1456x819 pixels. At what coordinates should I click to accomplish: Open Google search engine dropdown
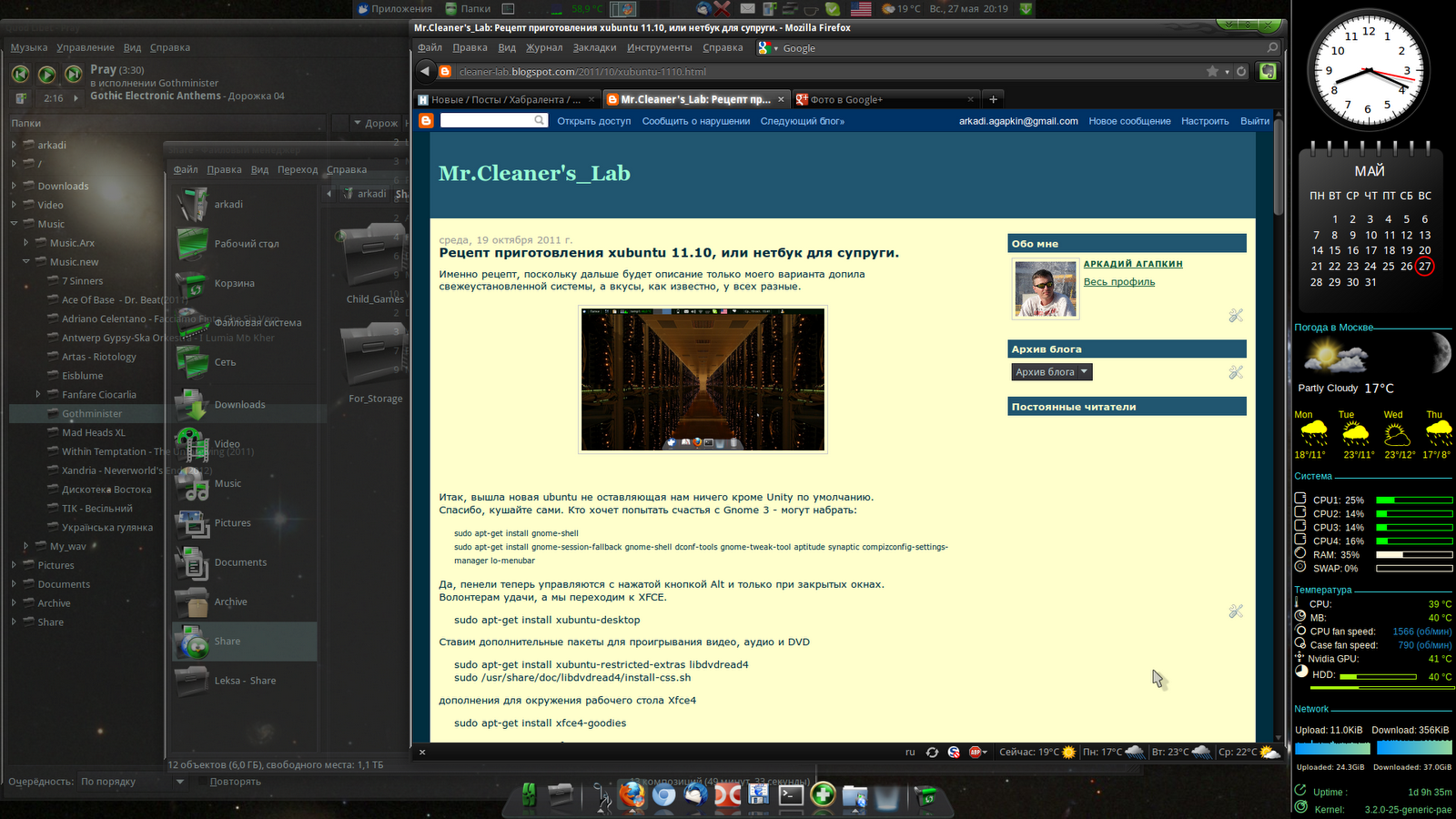click(768, 48)
